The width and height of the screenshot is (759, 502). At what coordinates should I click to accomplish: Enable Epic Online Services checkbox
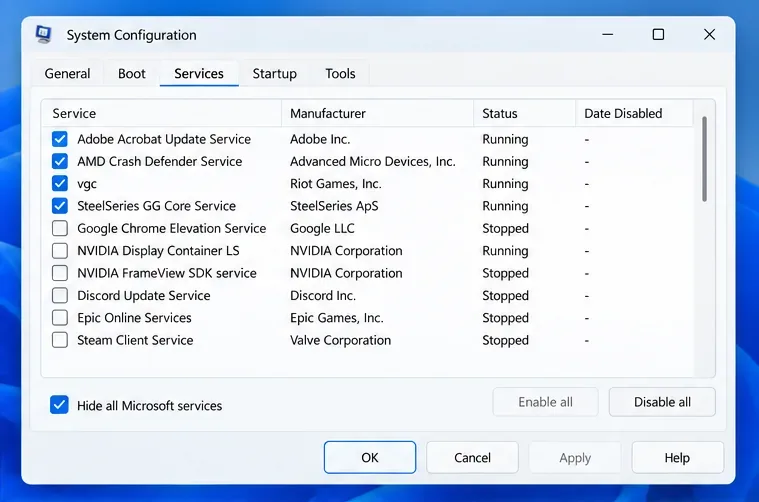point(60,318)
